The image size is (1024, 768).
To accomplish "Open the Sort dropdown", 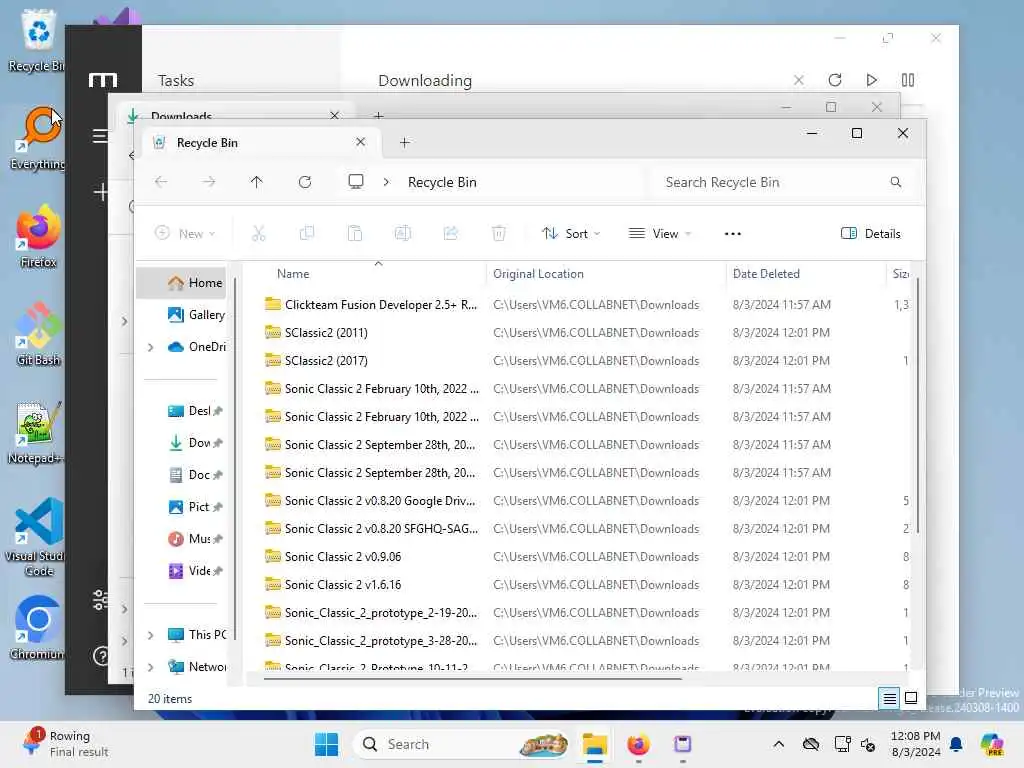I will pyautogui.click(x=571, y=233).
